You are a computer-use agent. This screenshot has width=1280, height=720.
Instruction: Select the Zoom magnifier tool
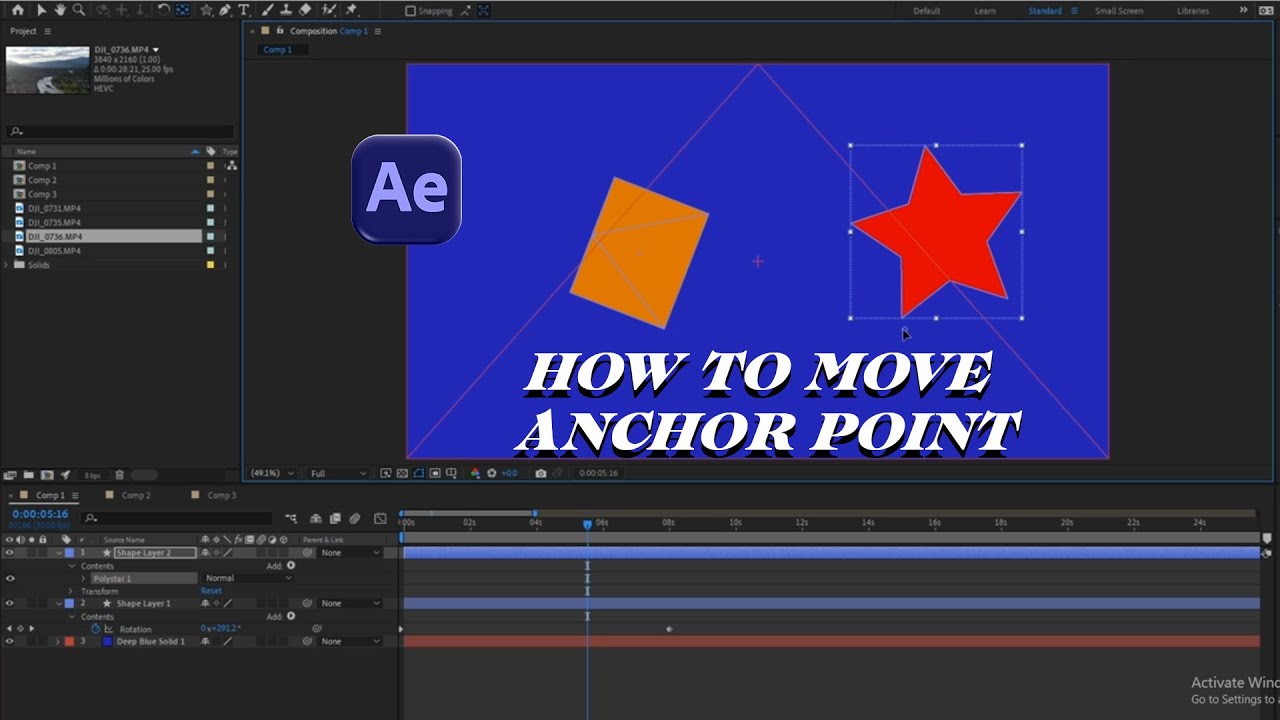[x=79, y=10]
